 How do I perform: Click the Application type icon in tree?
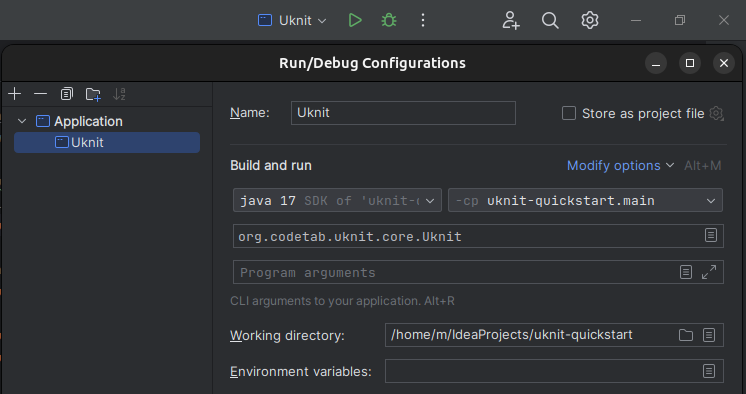(43, 121)
